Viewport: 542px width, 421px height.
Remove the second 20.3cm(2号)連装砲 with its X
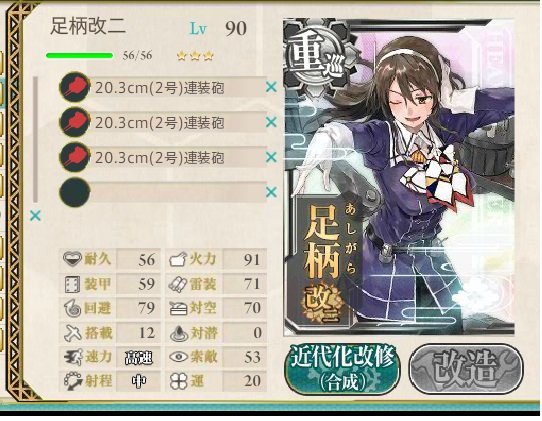(x=271, y=122)
